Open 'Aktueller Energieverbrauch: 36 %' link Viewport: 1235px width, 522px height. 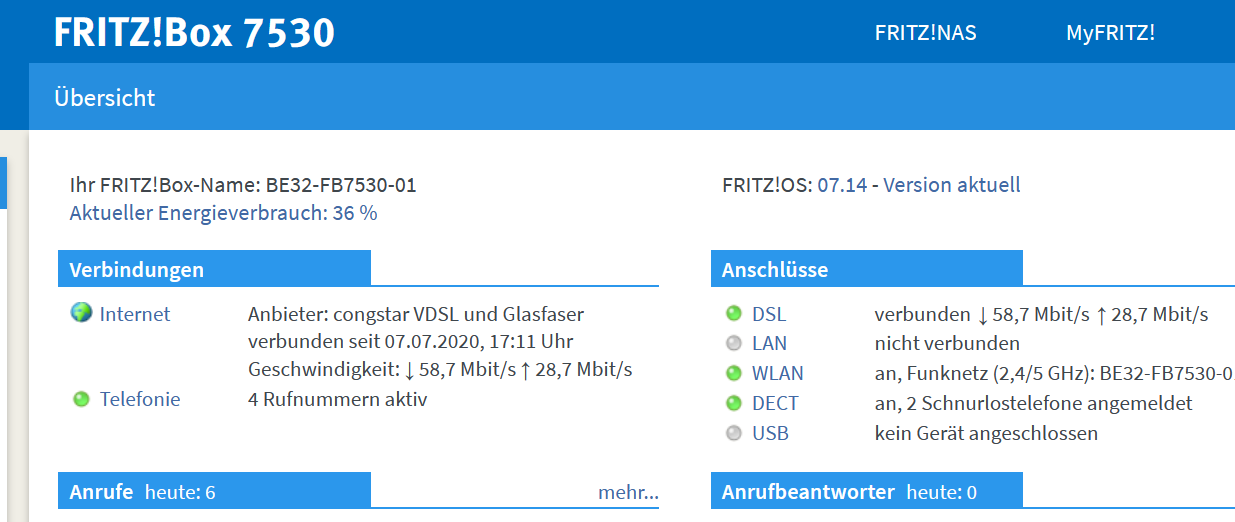223,213
